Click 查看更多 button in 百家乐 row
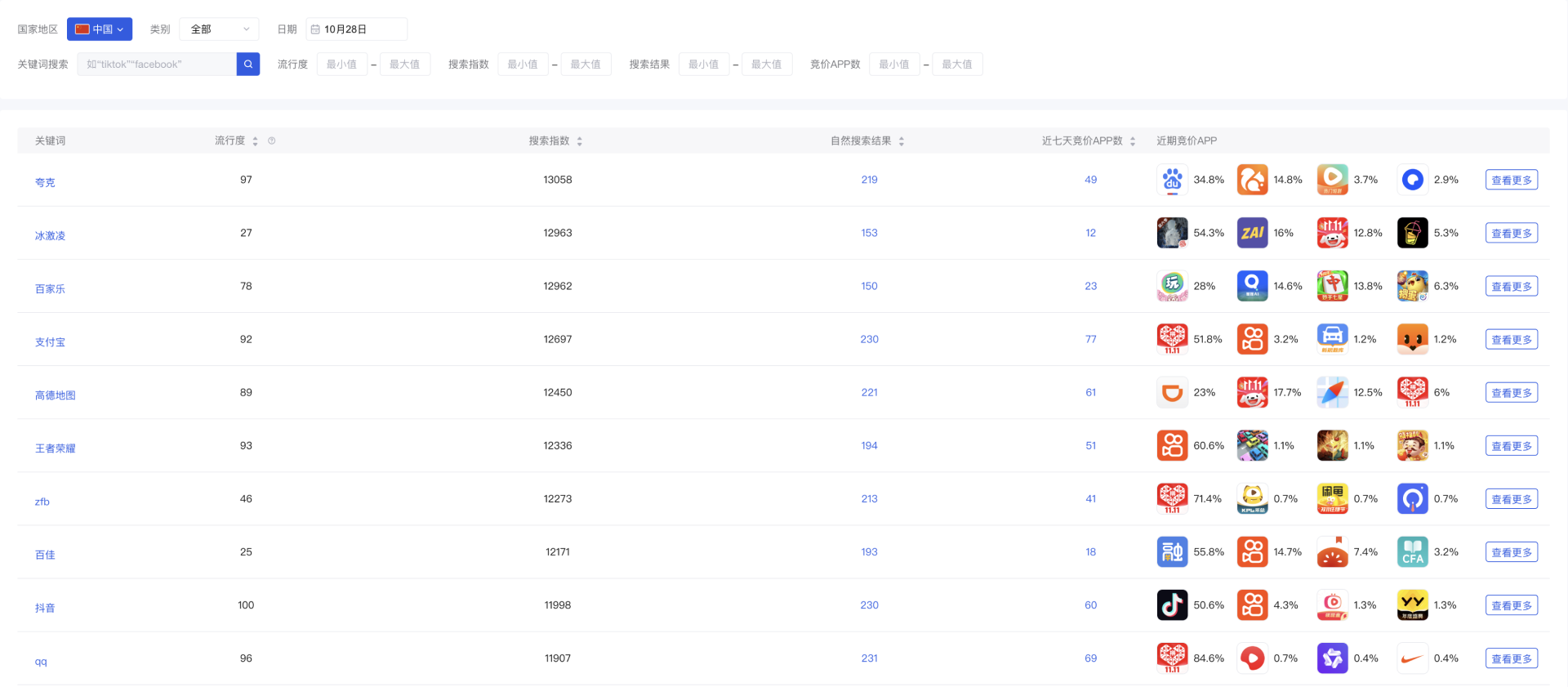1568x687 pixels. [1512, 286]
